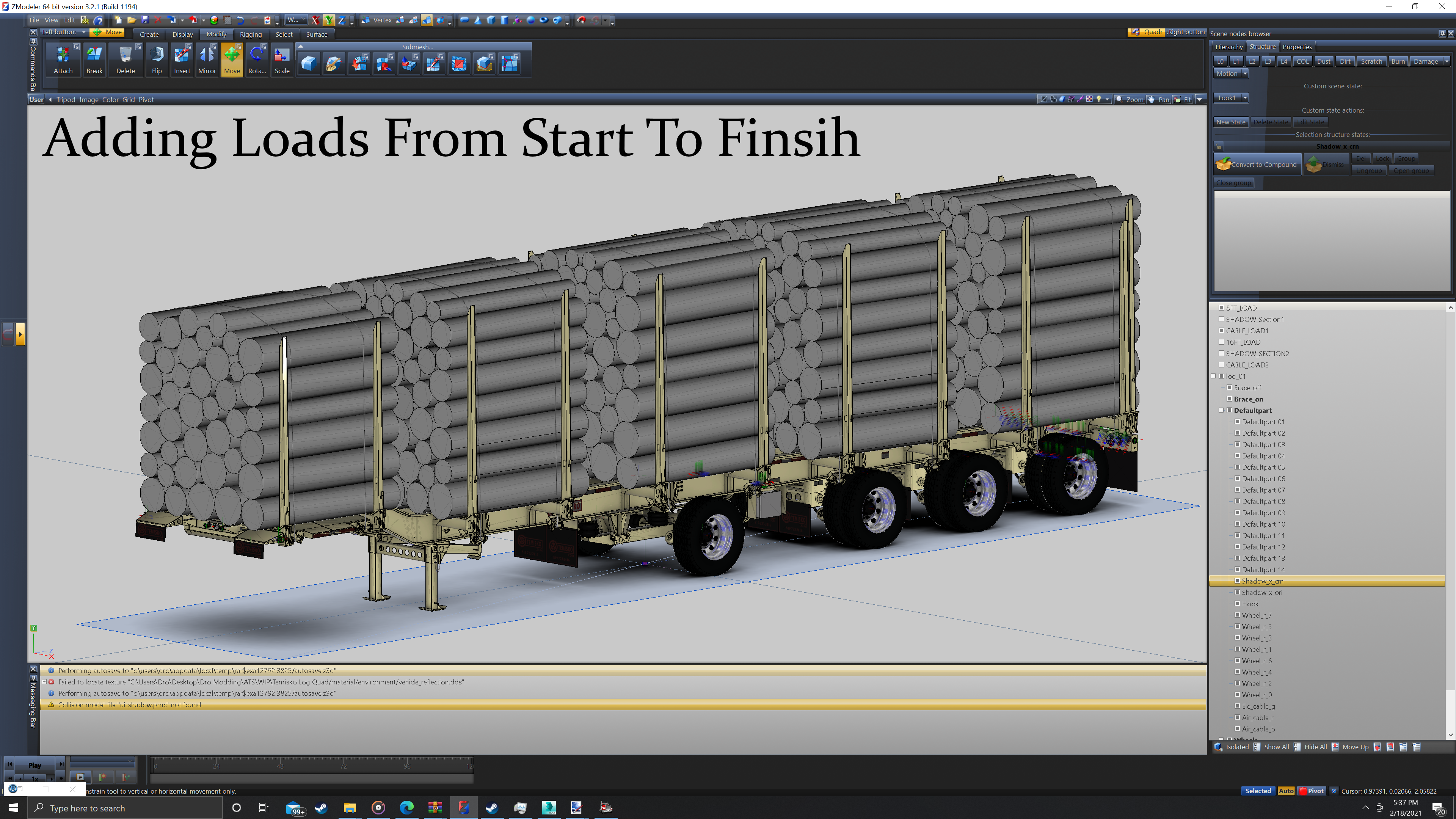Activate the Flip tool
Viewport: 1456px width, 819px height.
tap(157, 60)
